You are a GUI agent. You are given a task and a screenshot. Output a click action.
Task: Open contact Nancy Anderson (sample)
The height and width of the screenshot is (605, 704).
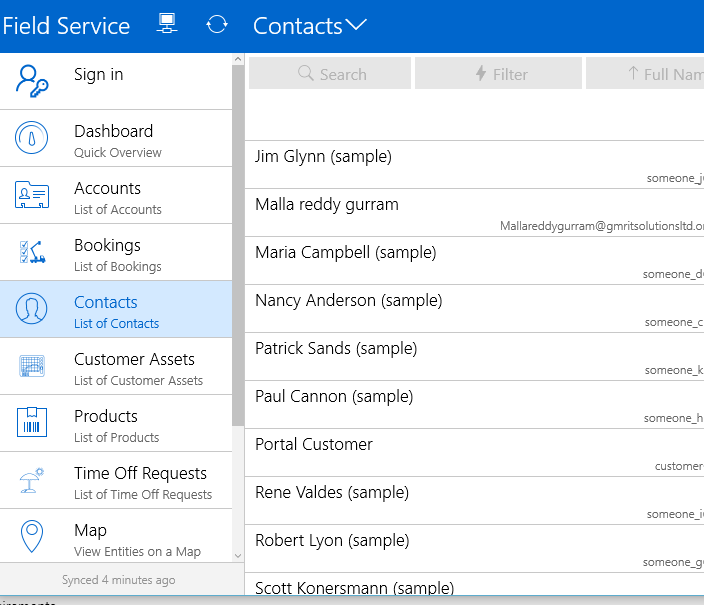(x=475, y=309)
